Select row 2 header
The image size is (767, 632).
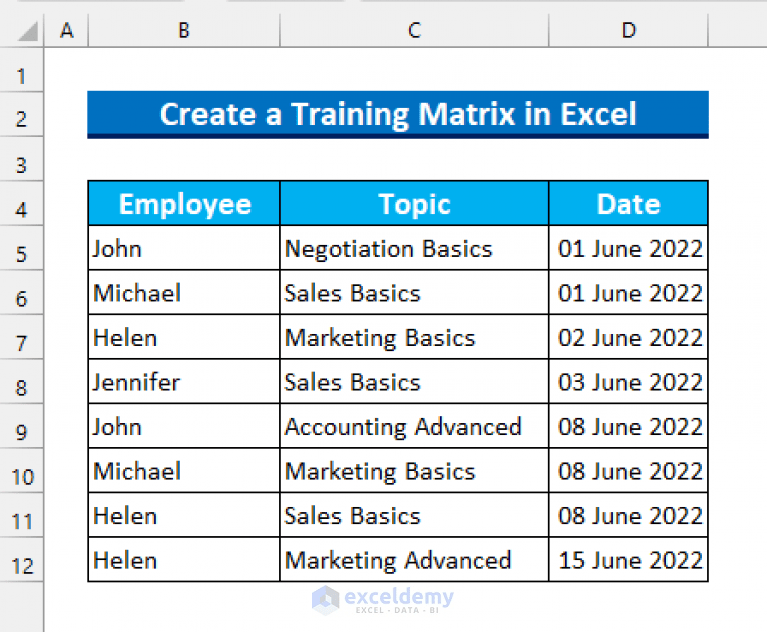click(x=22, y=114)
